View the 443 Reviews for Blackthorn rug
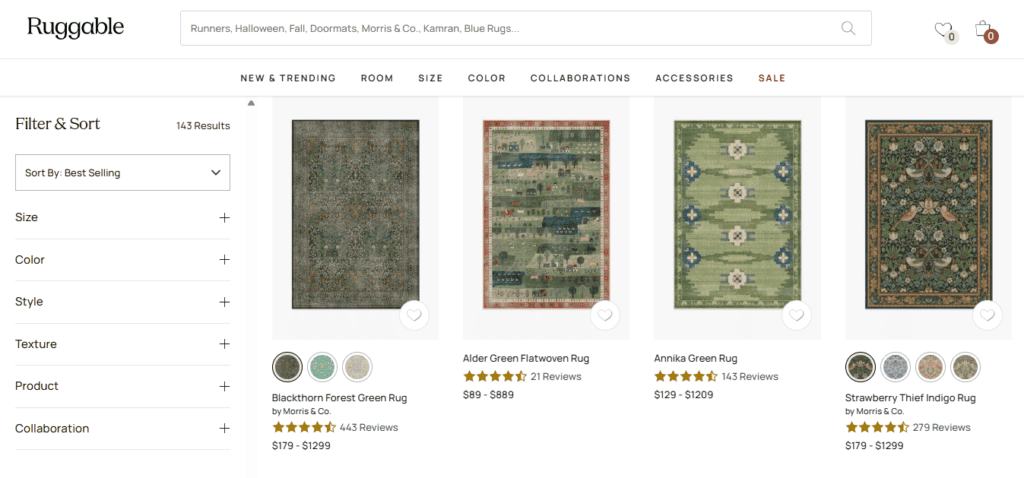This screenshot has height=478, width=1024. pyautogui.click(x=368, y=428)
